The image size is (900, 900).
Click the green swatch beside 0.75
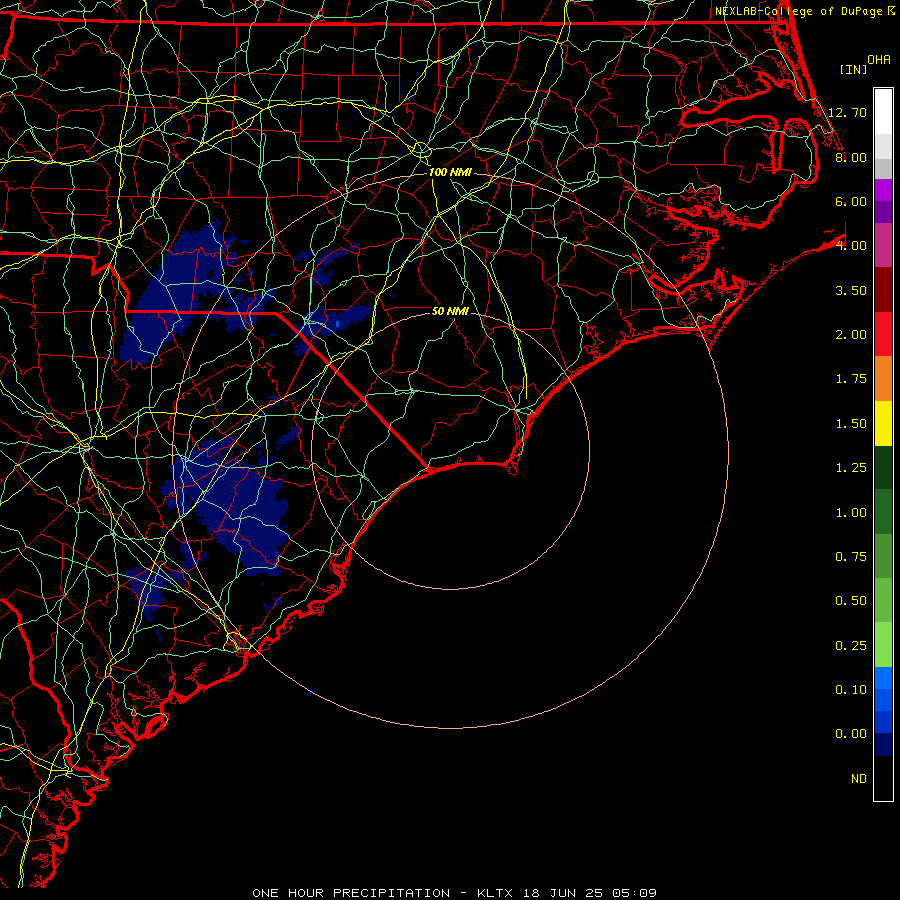coord(883,556)
